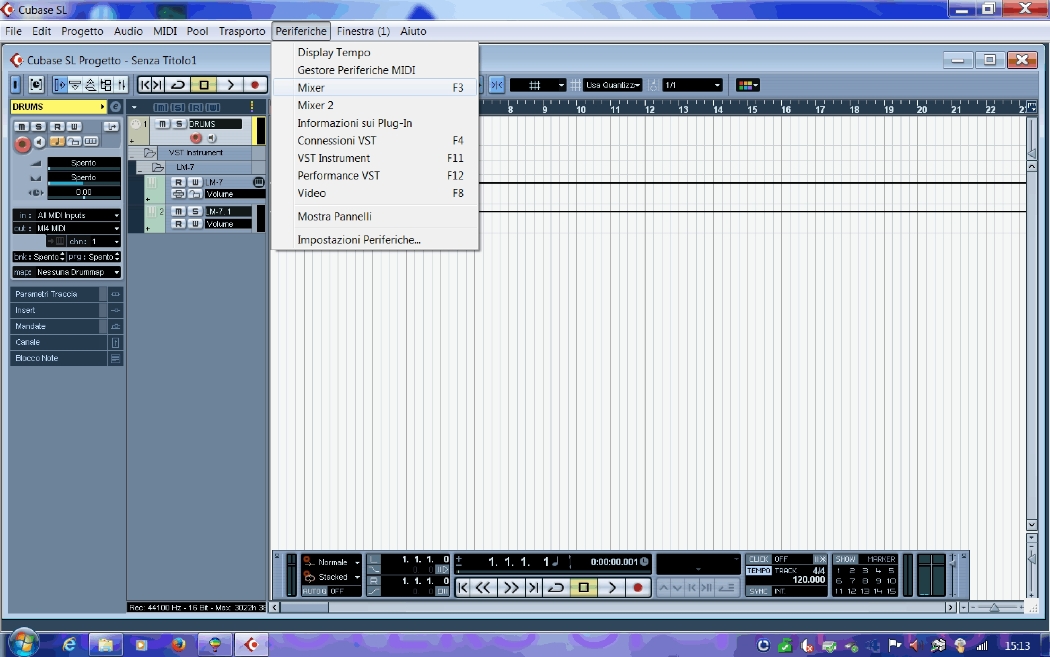Click the tempo value 120.000

tap(809, 580)
